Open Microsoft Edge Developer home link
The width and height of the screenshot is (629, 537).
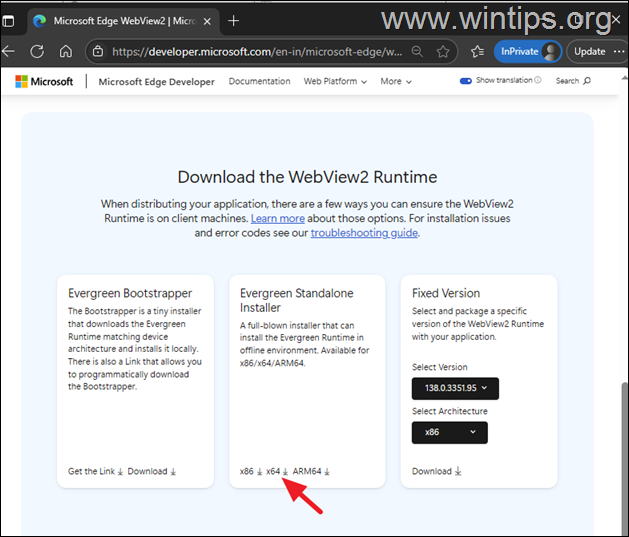156,82
